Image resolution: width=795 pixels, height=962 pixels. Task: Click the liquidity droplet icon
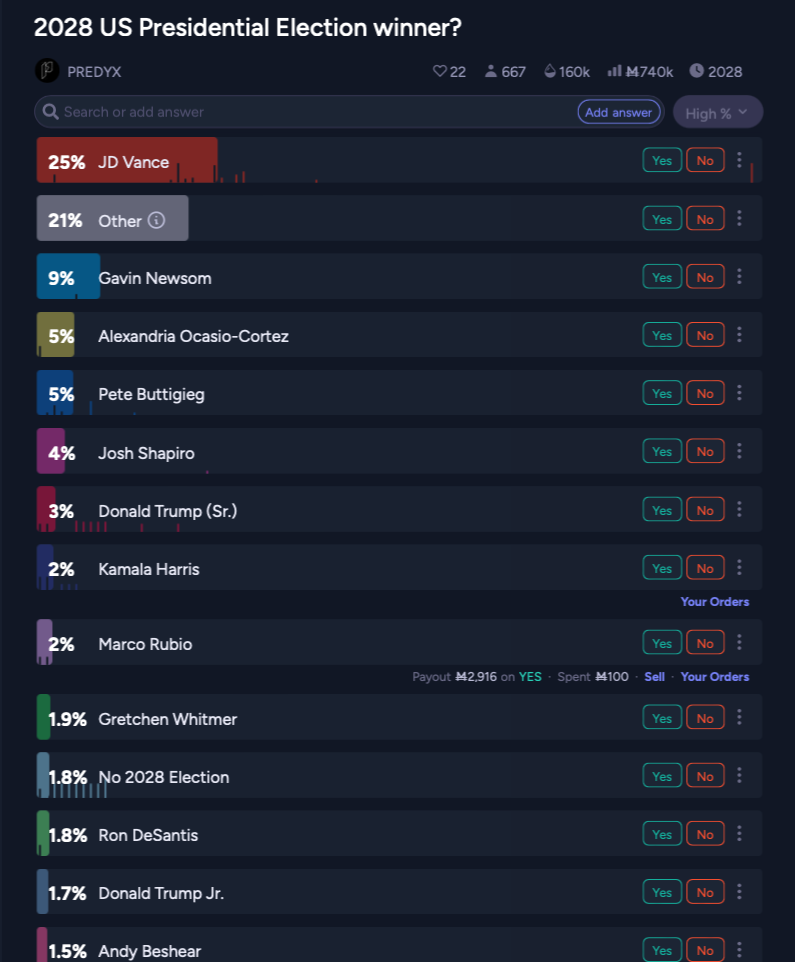click(x=549, y=72)
